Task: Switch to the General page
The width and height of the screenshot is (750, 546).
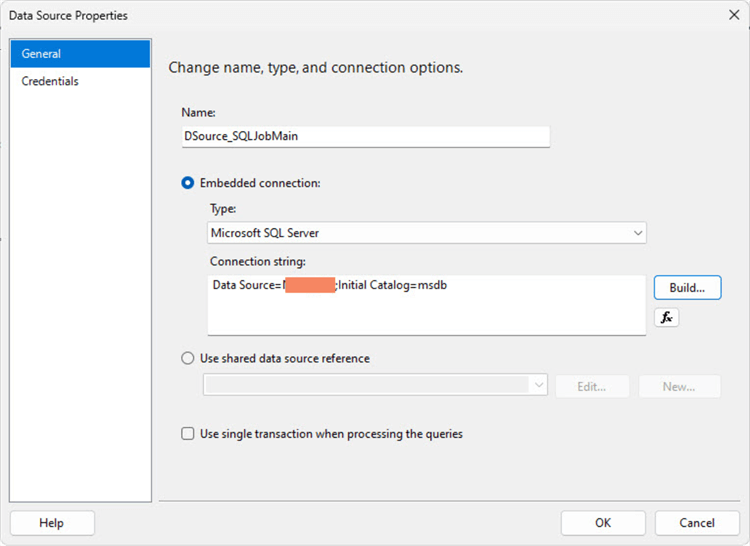Action: coord(80,54)
